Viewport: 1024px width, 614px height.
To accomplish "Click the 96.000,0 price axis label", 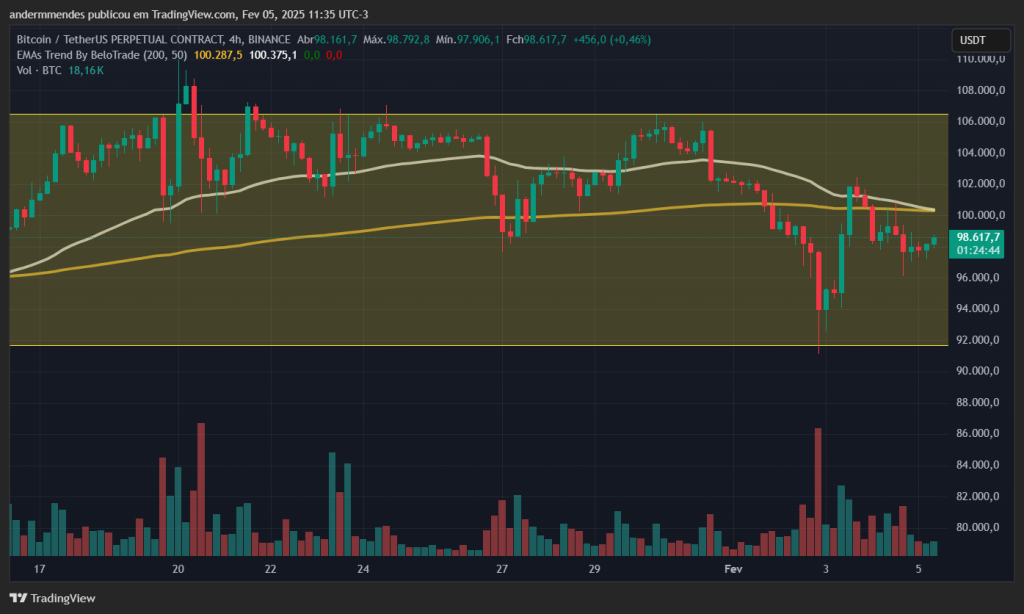I will 978,278.
